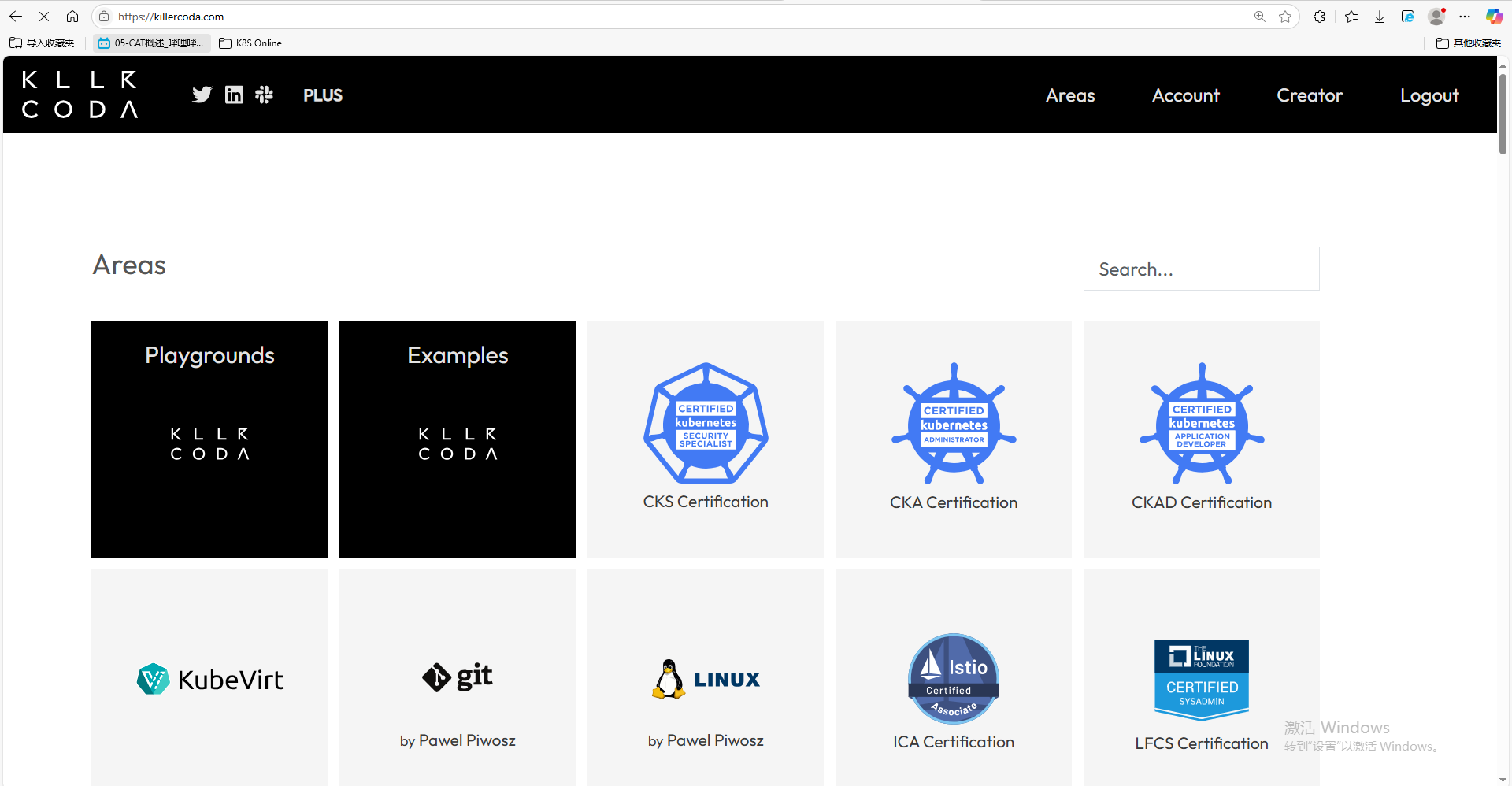Viewport: 1512px width, 786px height.
Task: Open the K8S Online bookmark folder
Action: [x=250, y=43]
